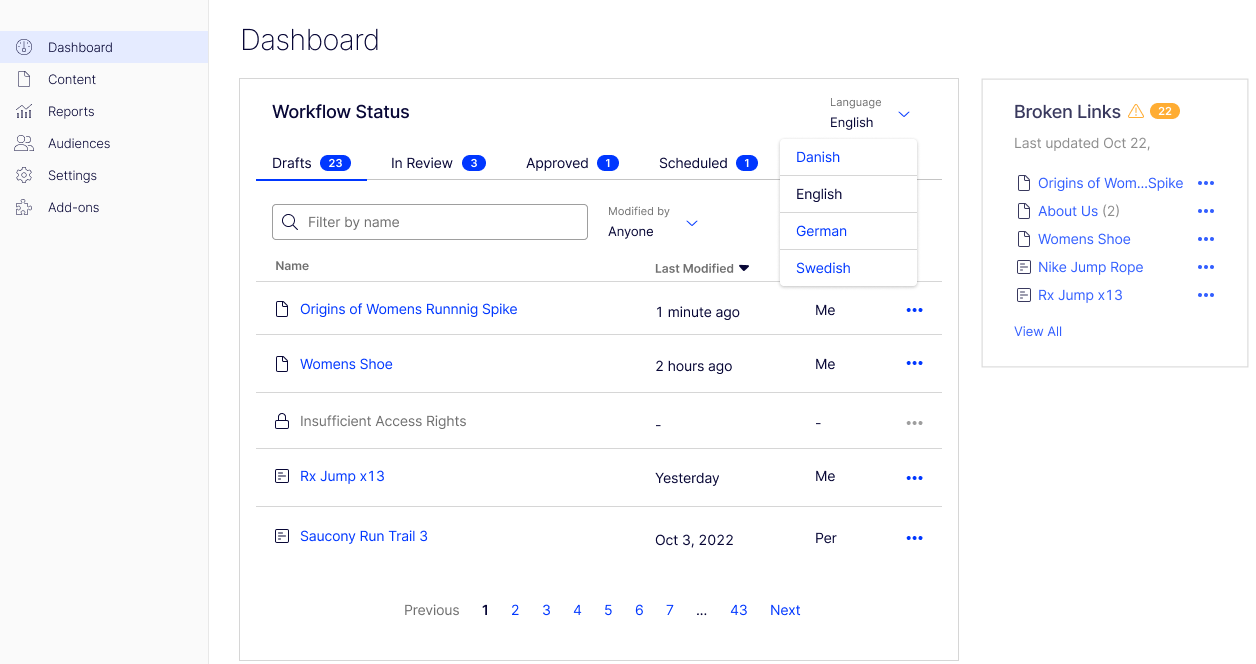1256x664 pixels.
Task: Open Rx Jump x13 in Broken Links
Action: pos(1080,295)
